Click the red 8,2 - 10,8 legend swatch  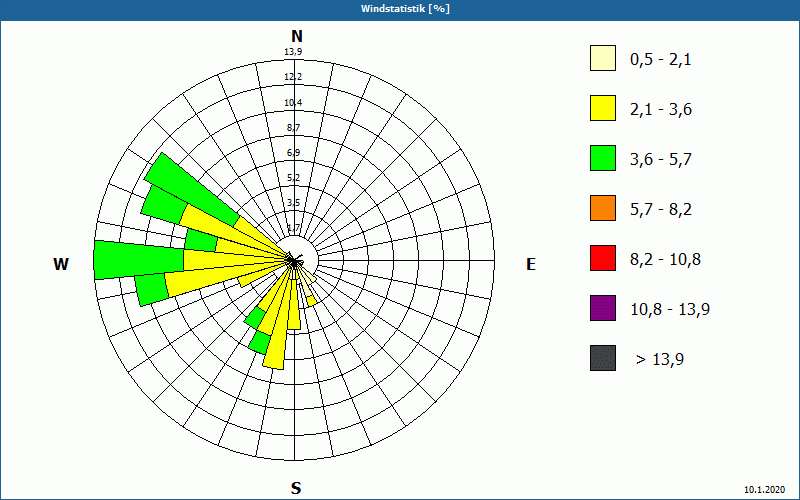[x=603, y=258]
